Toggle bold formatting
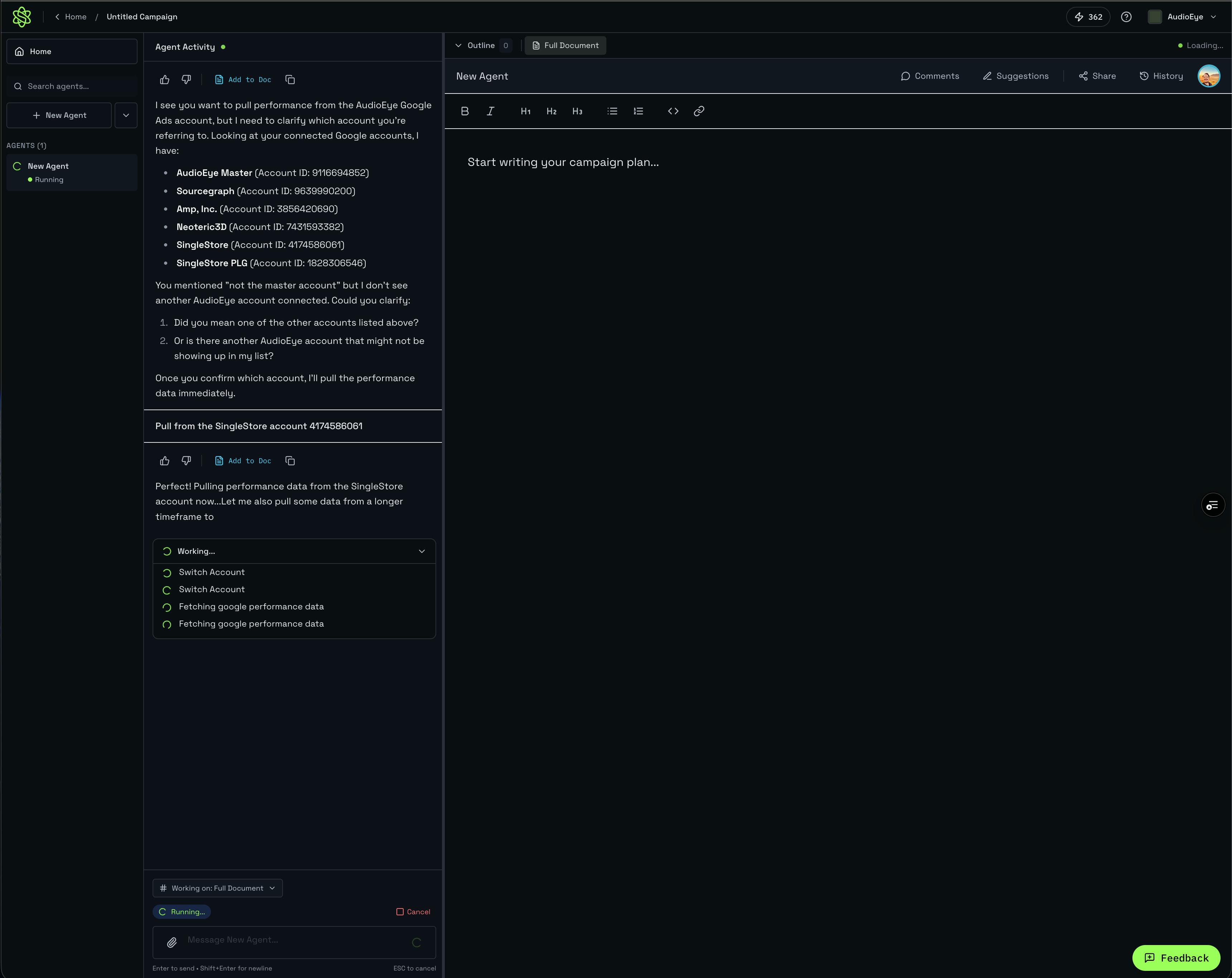1232x978 pixels. pos(465,111)
